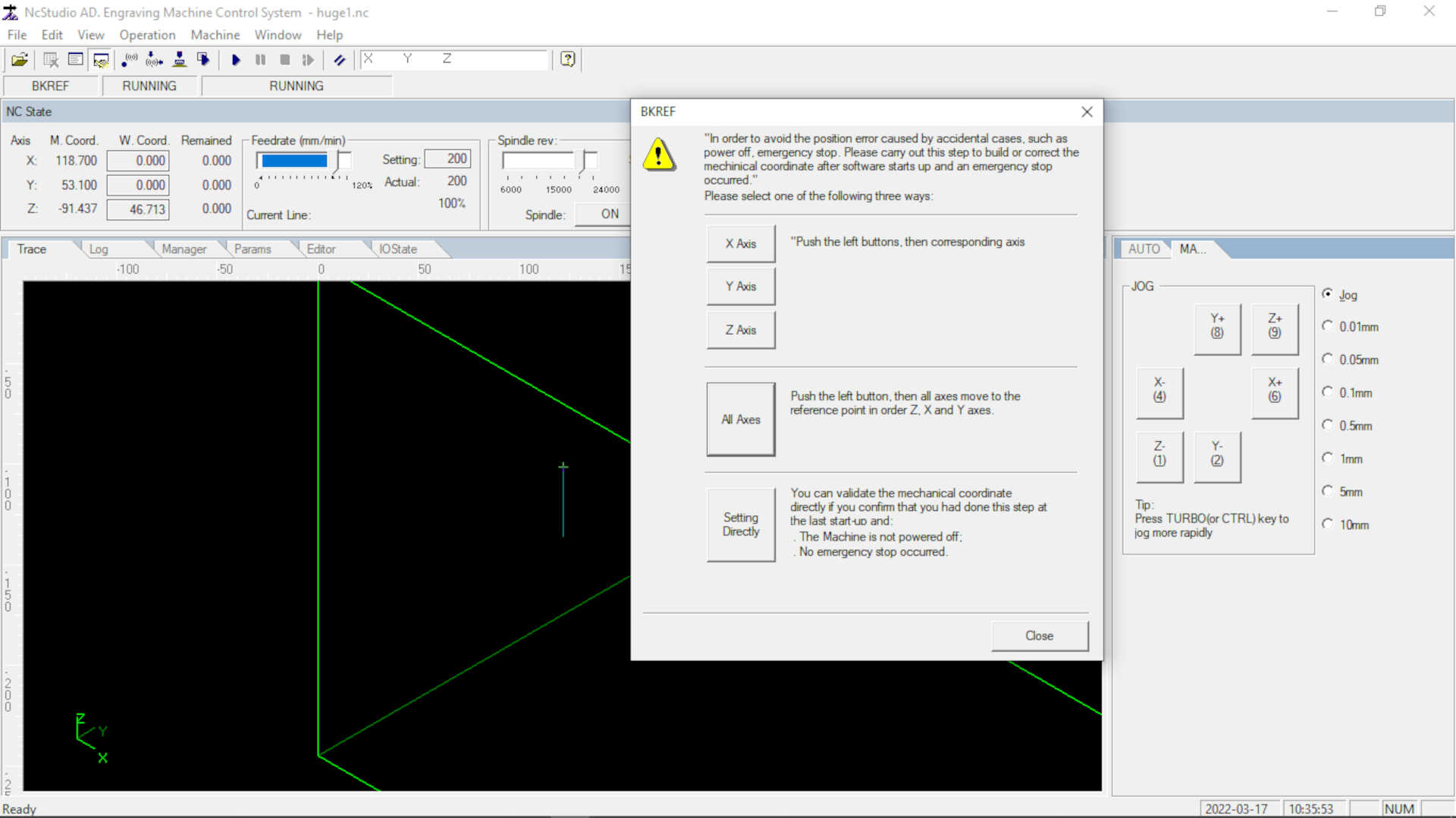Image resolution: width=1456 pixels, height=818 pixels.
Task: Start machining with the Play toolbar icon
Action: (236, 60)
